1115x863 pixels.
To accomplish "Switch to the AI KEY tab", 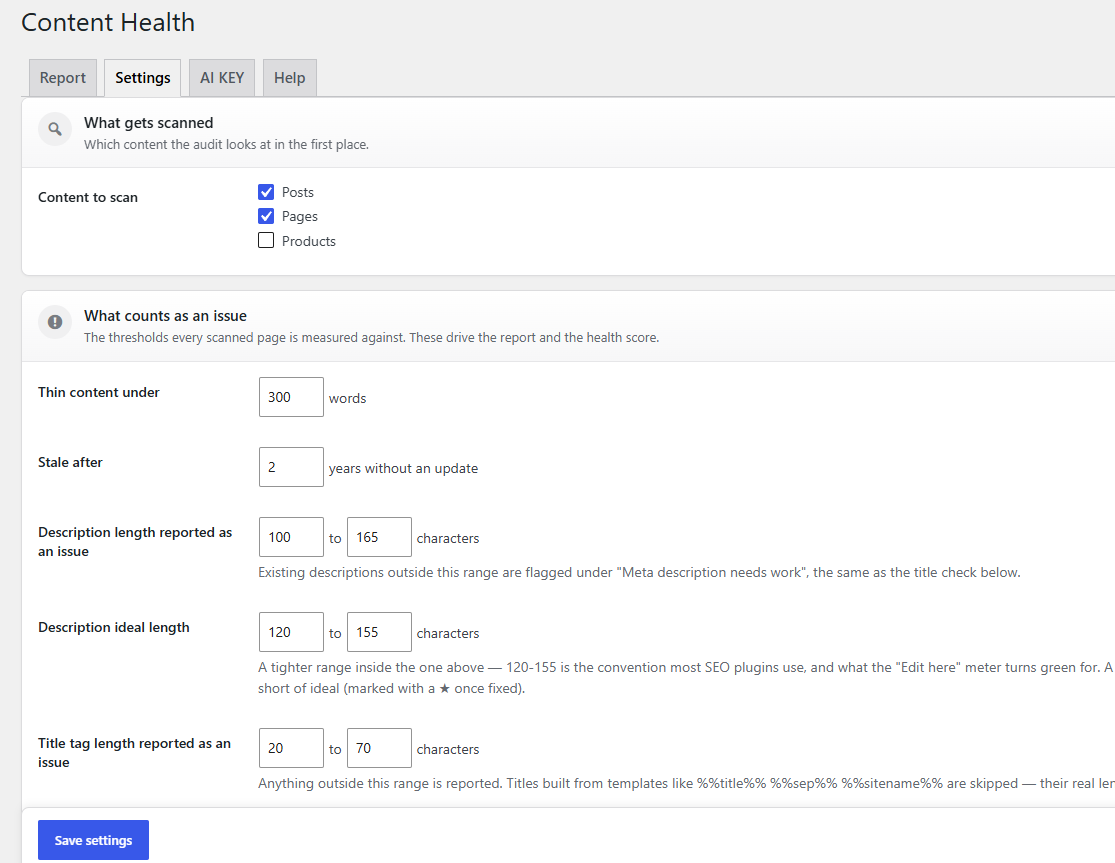I will pos(222,77).
